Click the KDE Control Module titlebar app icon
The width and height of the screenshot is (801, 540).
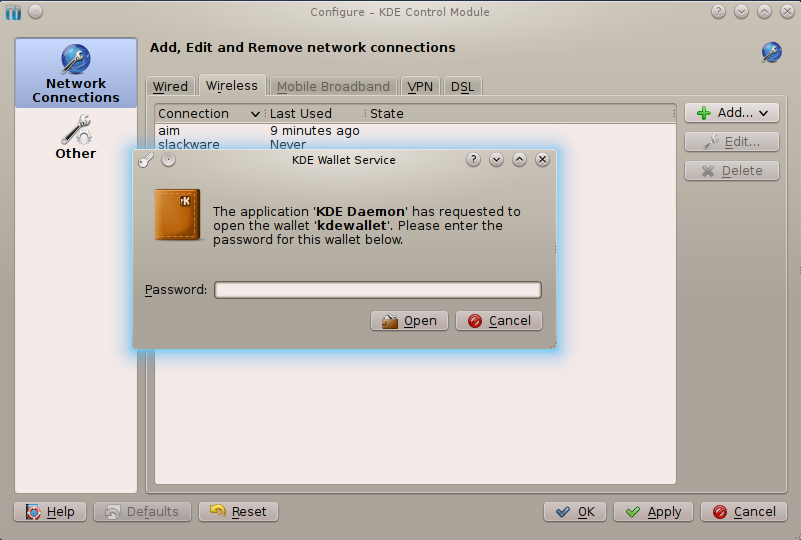tap(13, 12)
